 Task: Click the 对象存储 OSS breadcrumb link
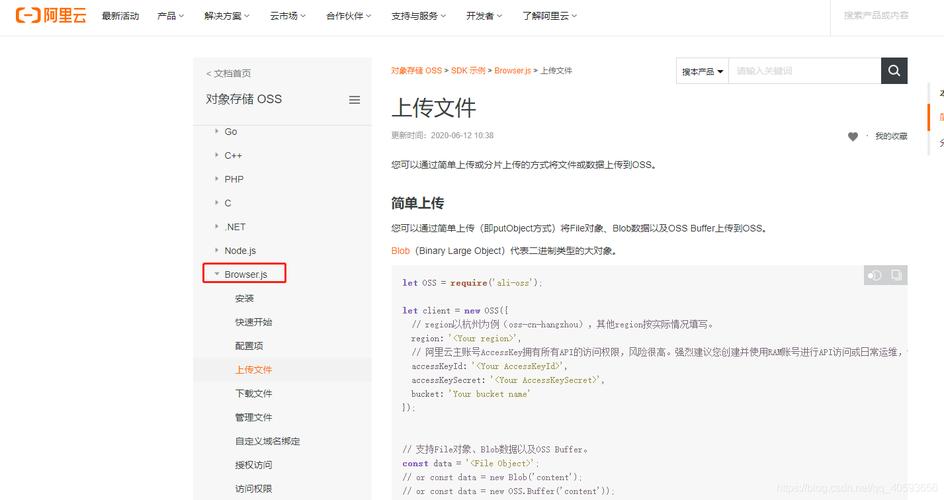click(416, 70)
